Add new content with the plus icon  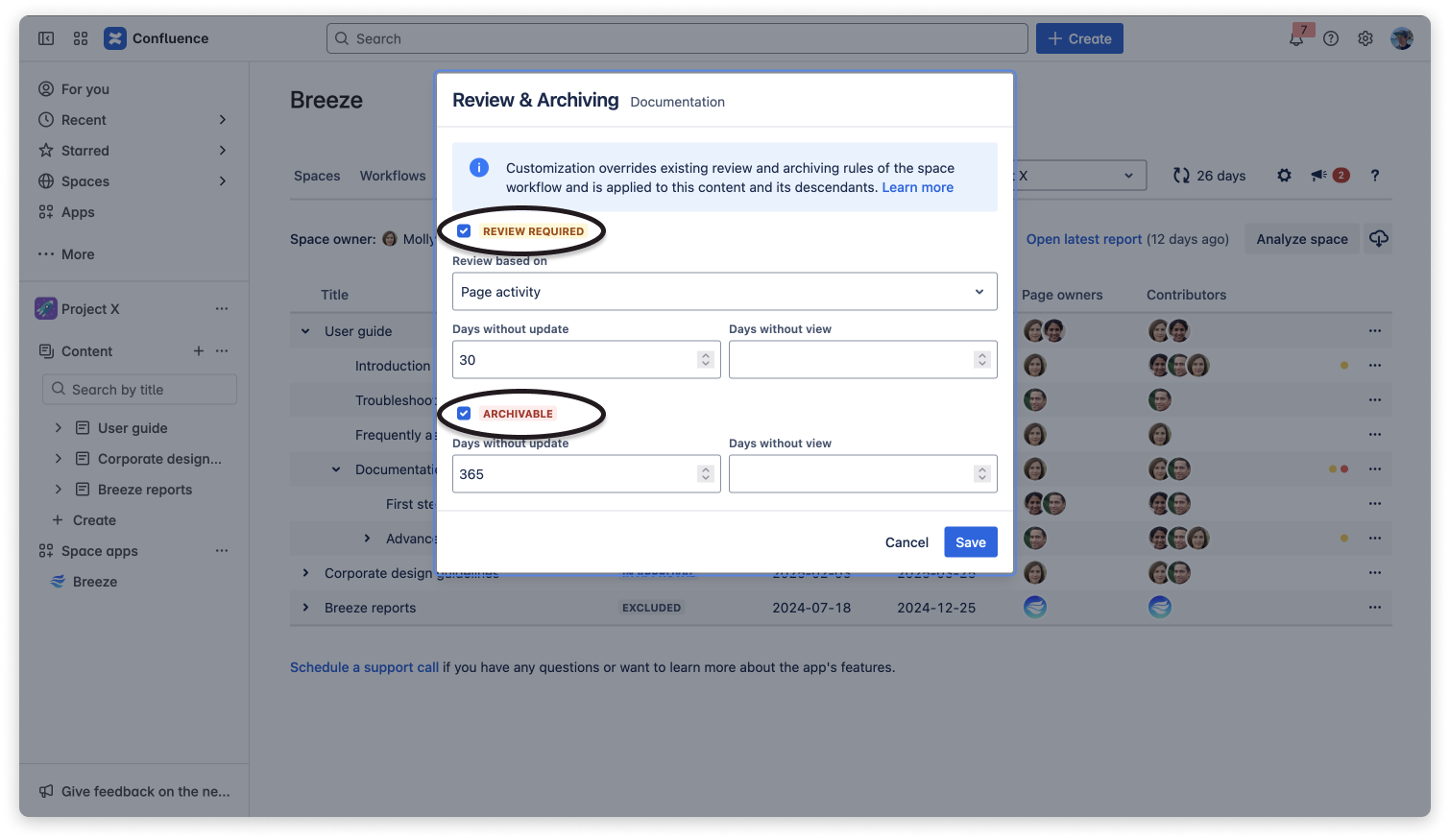tap(199, 351)
